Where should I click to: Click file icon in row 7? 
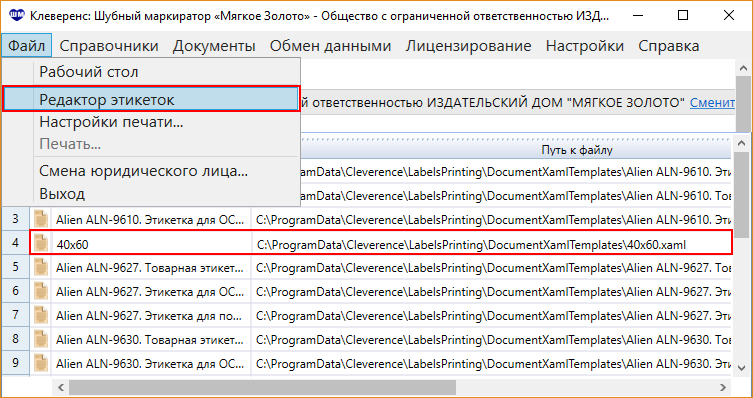(41, 315)
